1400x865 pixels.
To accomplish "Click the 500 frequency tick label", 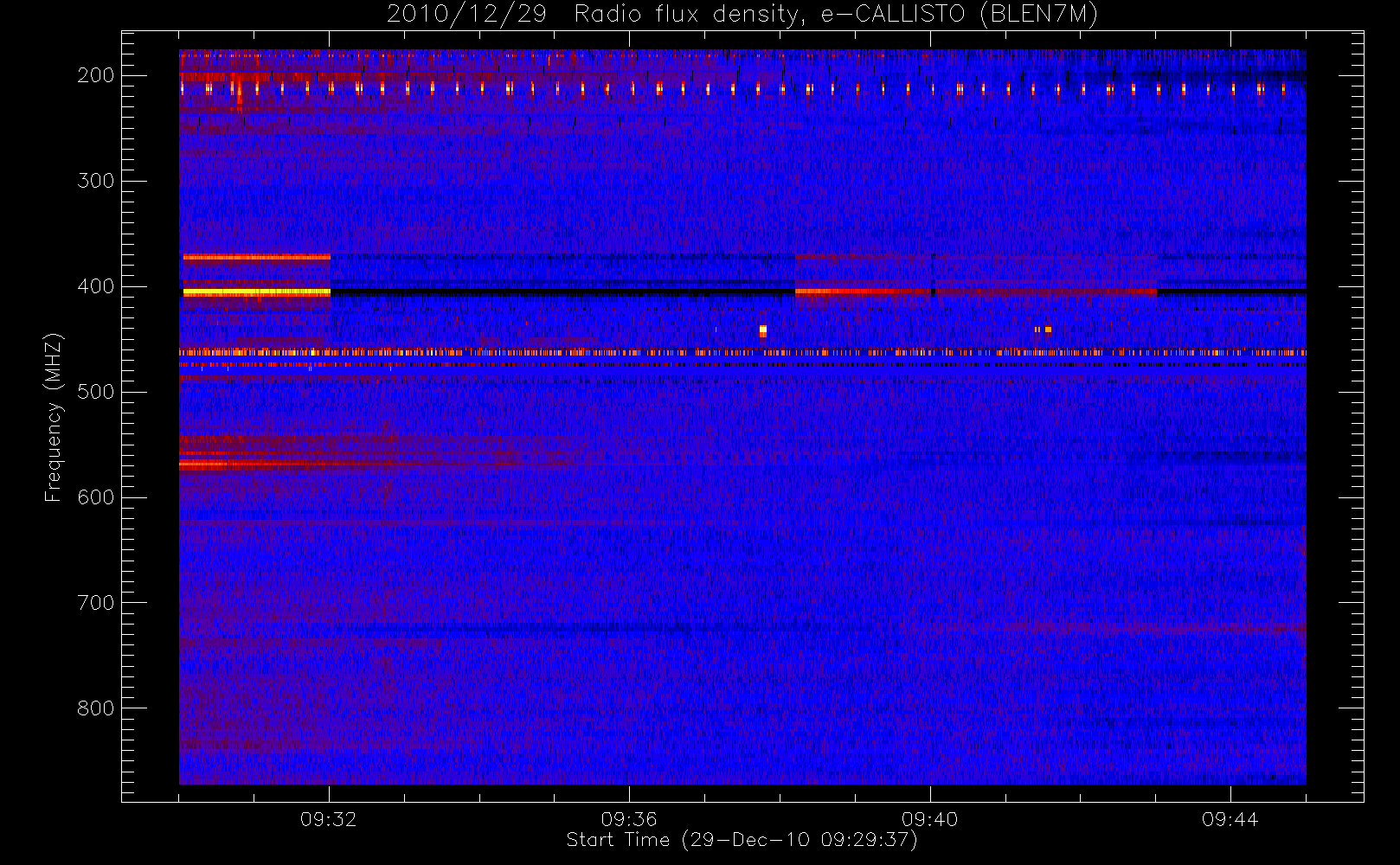I will coord(95,392).
